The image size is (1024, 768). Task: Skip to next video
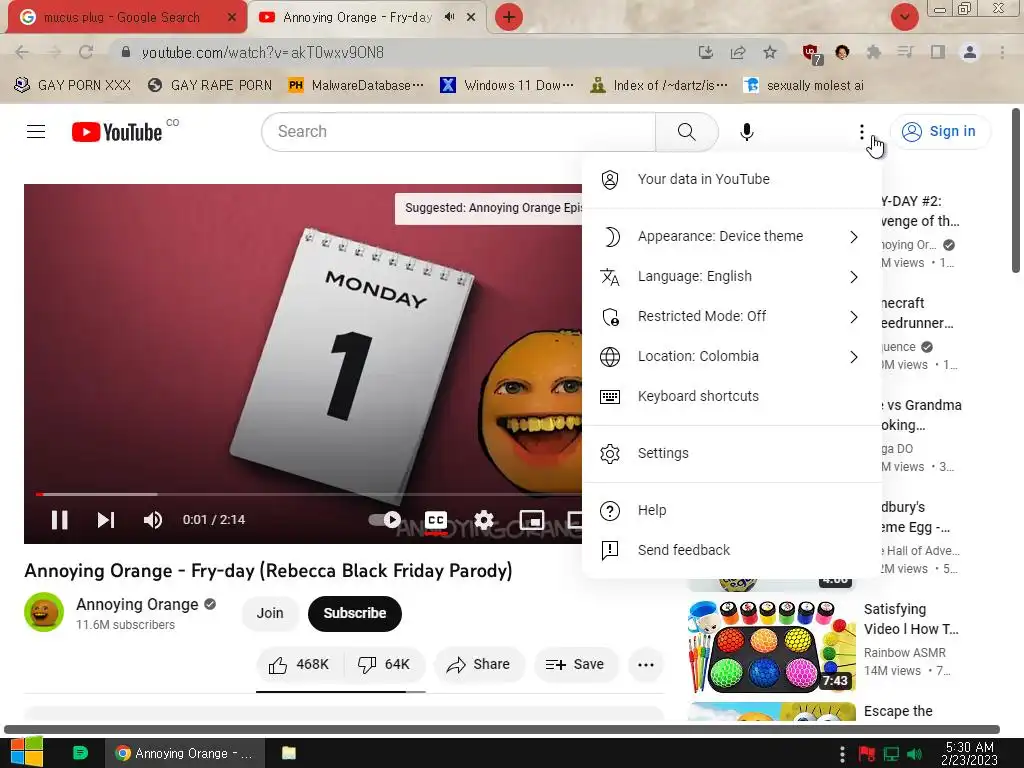click(x=106, y=520)
